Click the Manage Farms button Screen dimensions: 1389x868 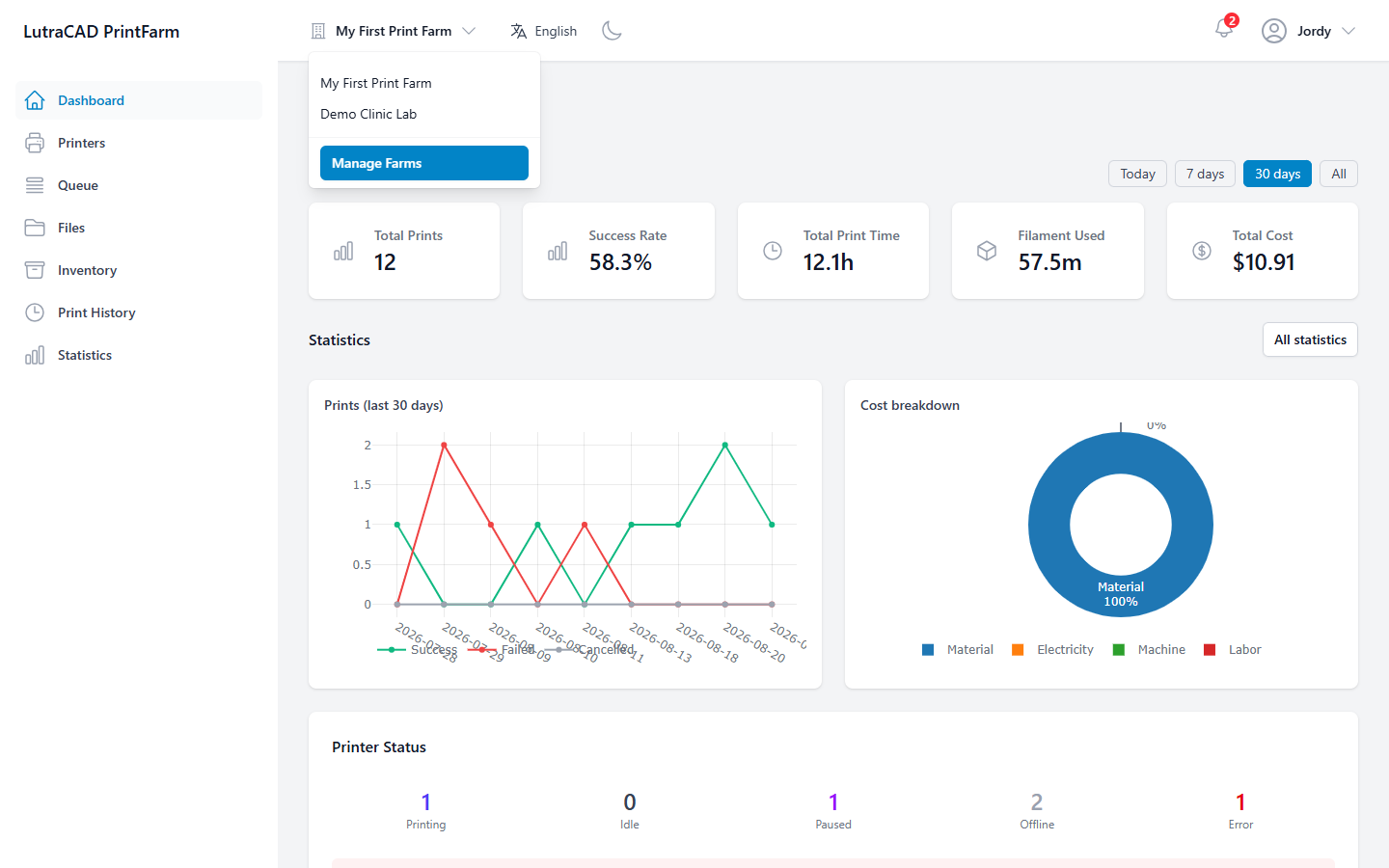(424, 163)
